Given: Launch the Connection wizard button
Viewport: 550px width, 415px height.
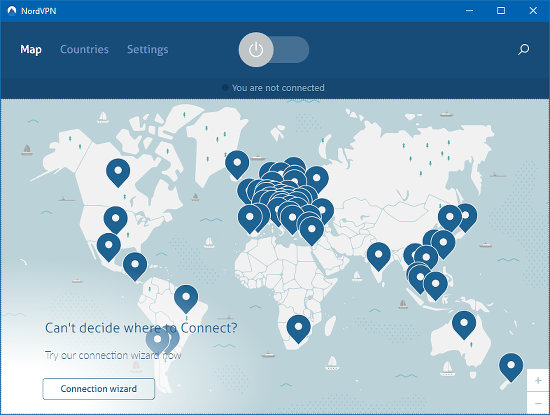Looking at the screenshot, I should tap(99, 389).
